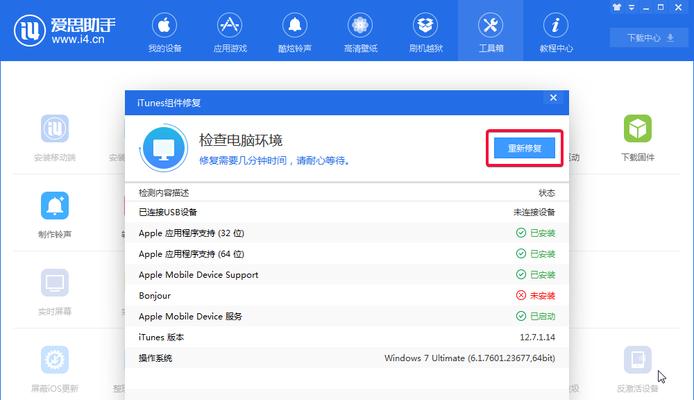Viewport: 694px width, 400px height.
Task: Click the 检查电脑环境 heading text
Action: pyautogui.click(x=240, y=141)
